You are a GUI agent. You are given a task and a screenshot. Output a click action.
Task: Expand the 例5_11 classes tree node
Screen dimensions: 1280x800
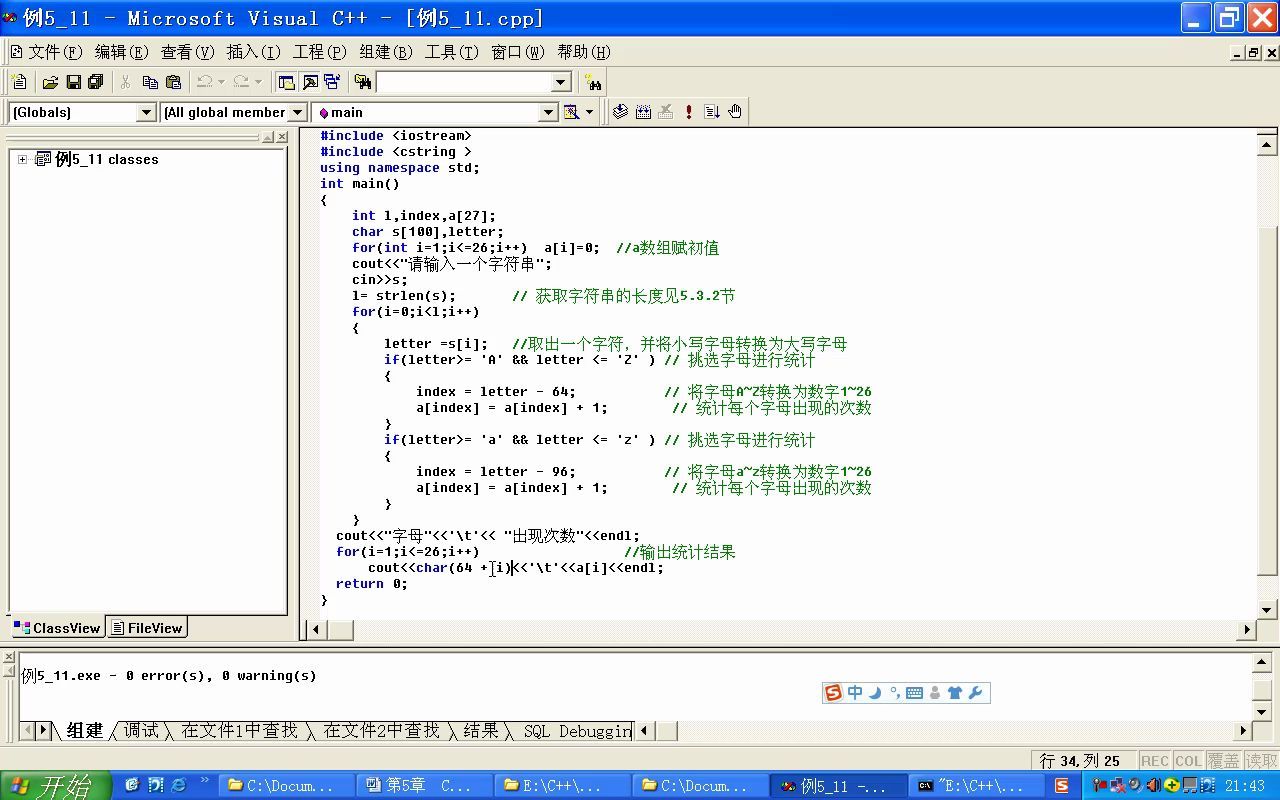coord(23,159)
